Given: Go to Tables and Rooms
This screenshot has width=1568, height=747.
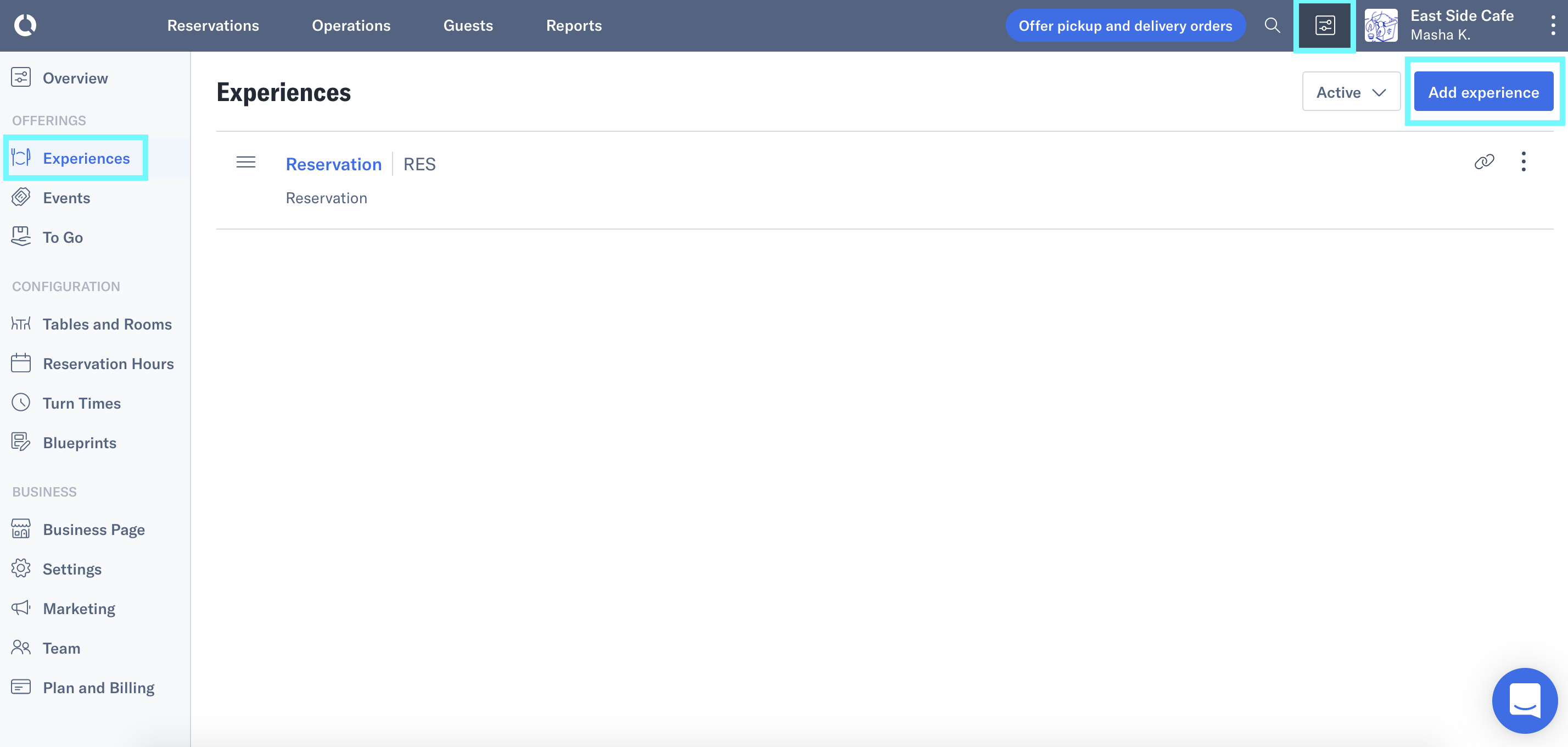Looking at the screenshot, I should [x=107, y=324].
